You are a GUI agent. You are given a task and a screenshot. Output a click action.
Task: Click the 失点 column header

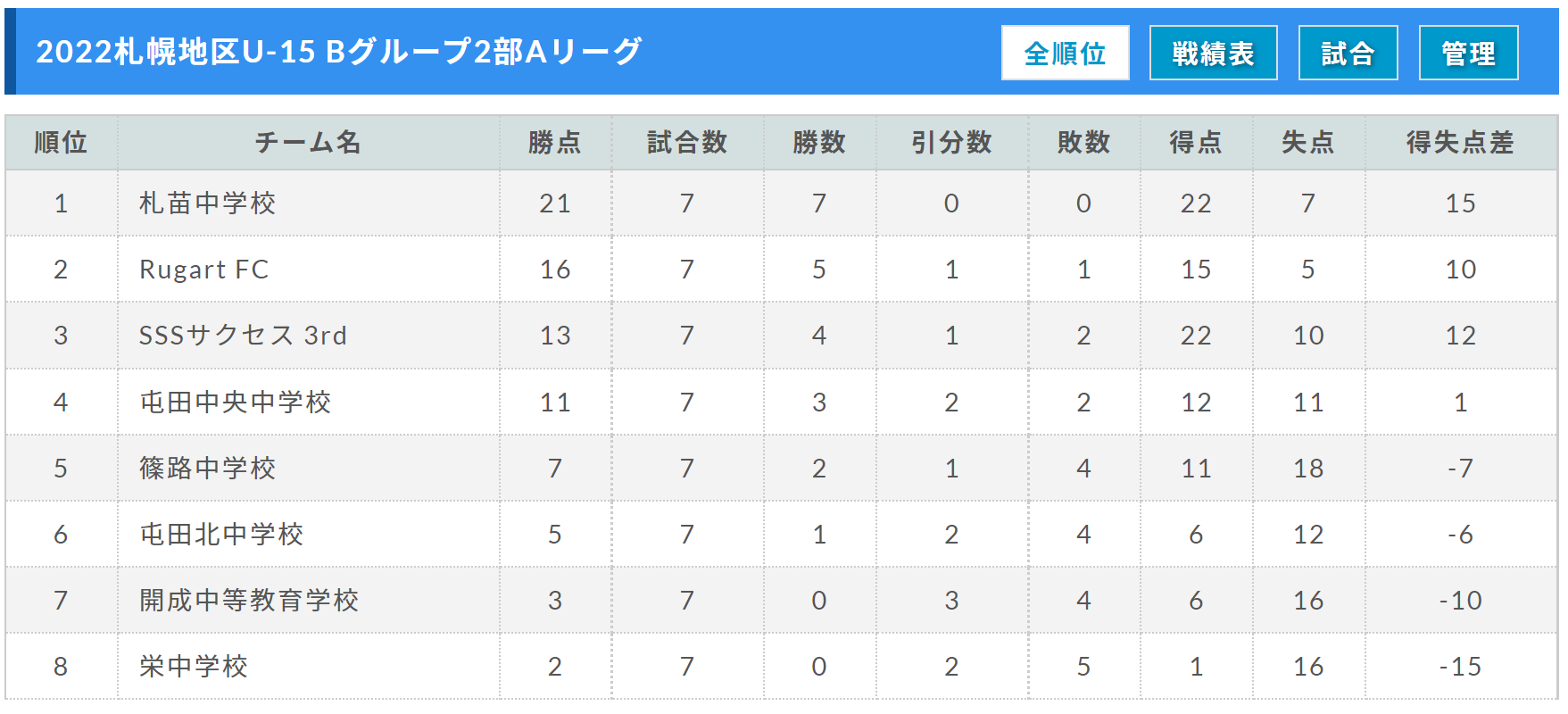pyautogui.click(x=1307, y=143)
